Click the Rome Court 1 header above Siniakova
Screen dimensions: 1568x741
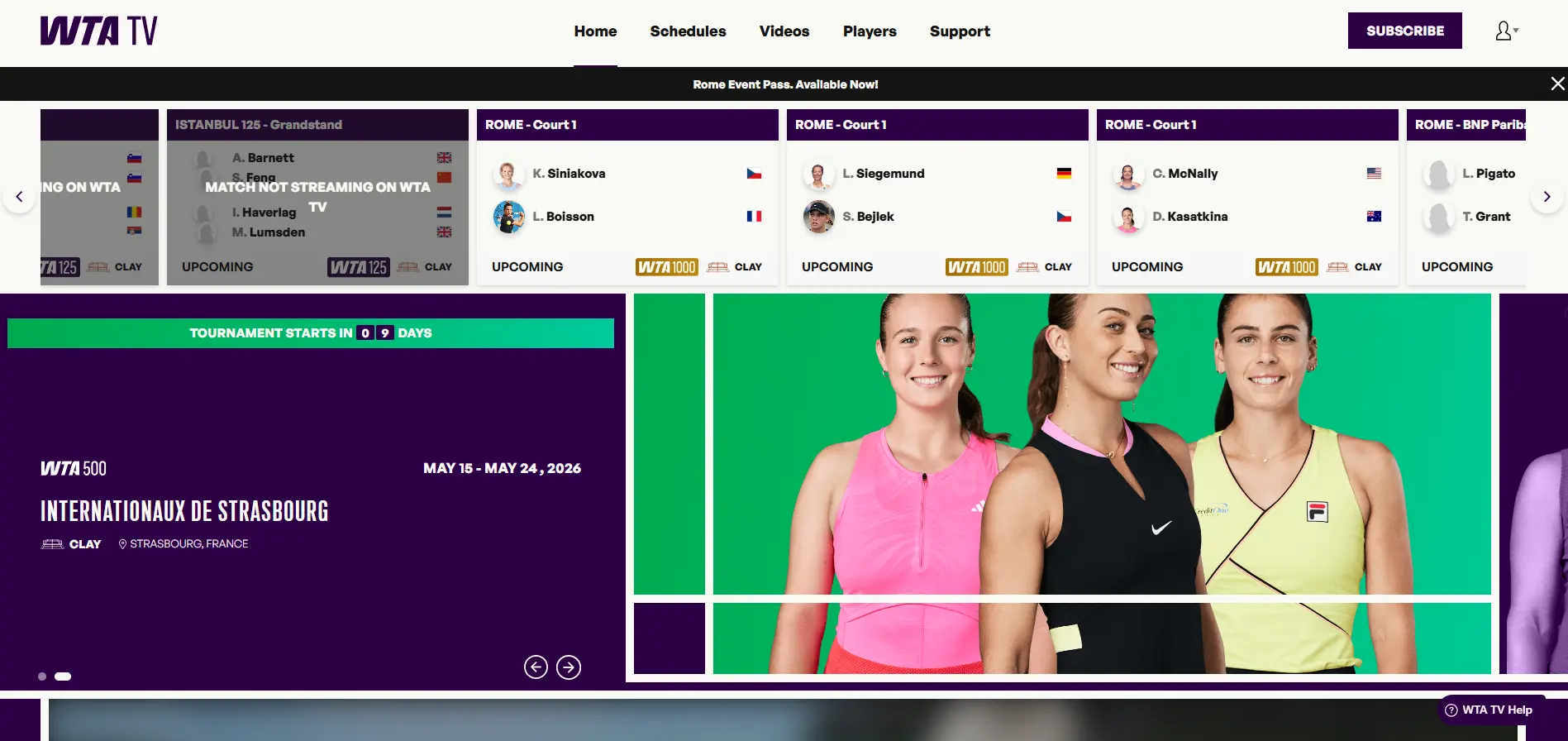pyautogui.click(x=627, y=125)
